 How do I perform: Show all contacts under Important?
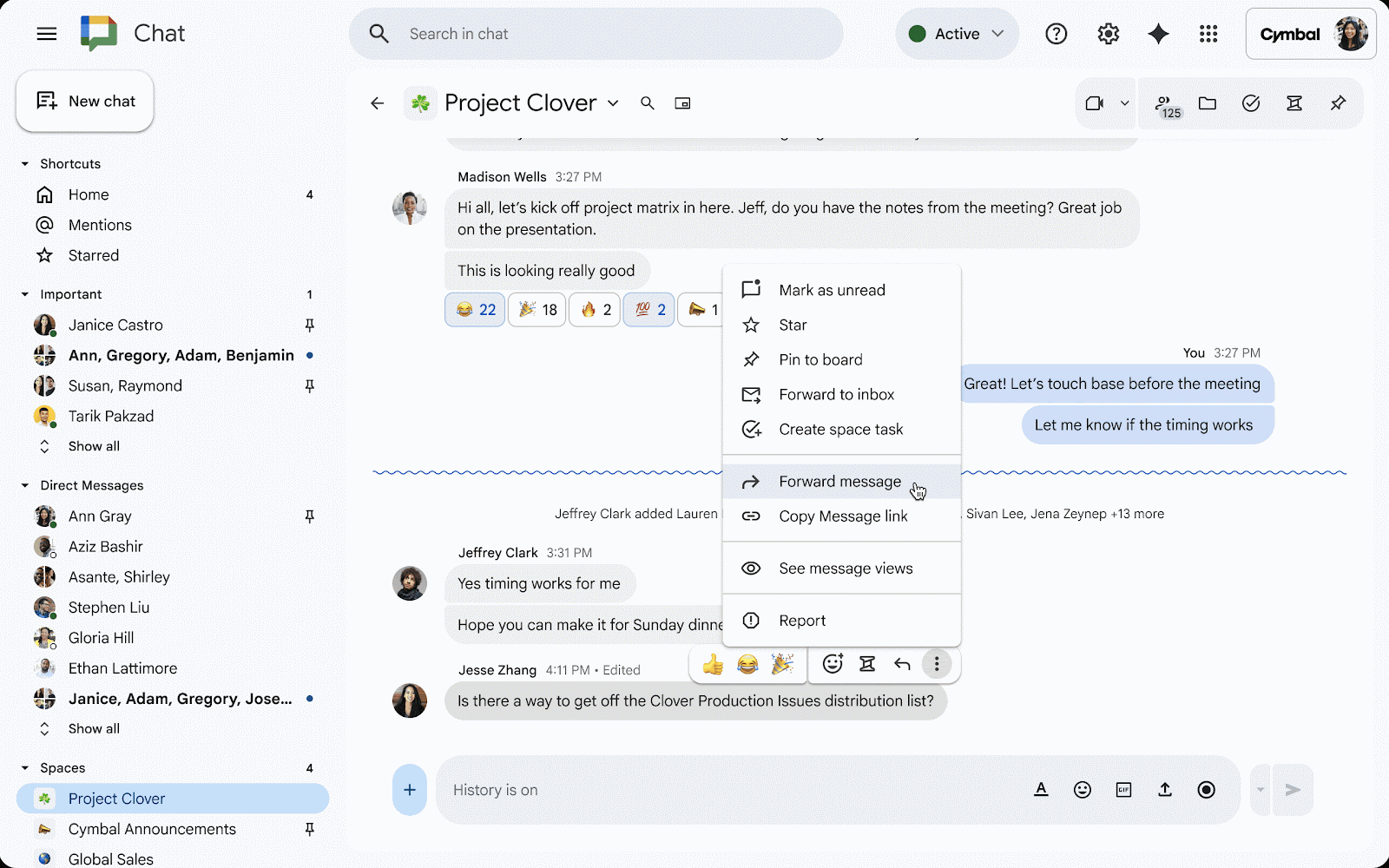click(x=93, y=445)
